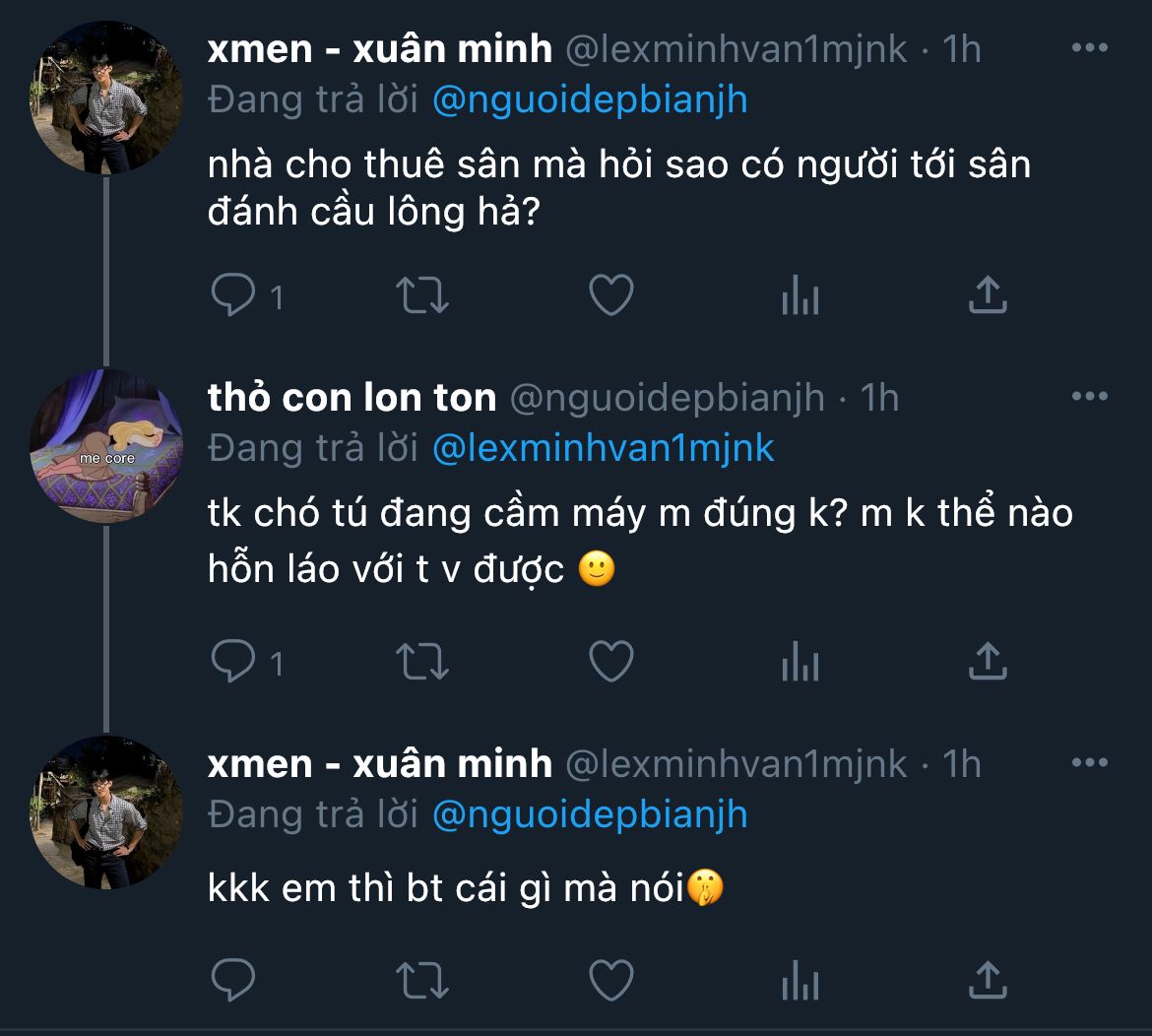The image size is (1152, 1036).
Task: Reply to the last 'kkk em thì bt' tweet
Action: click(233, 980)
